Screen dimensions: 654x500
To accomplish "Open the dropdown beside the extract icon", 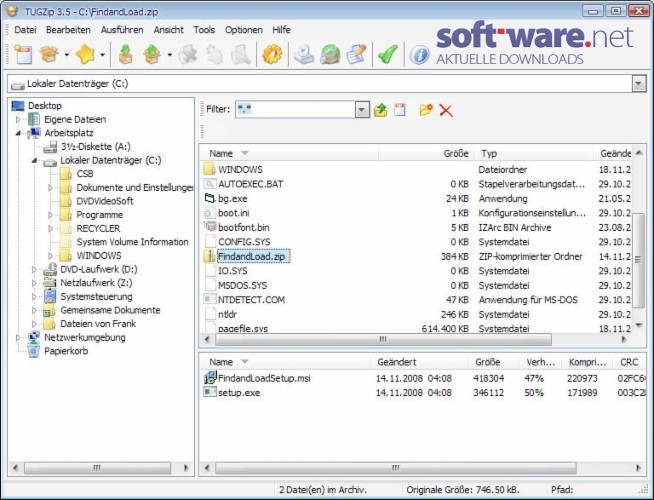I will point(169,55).
